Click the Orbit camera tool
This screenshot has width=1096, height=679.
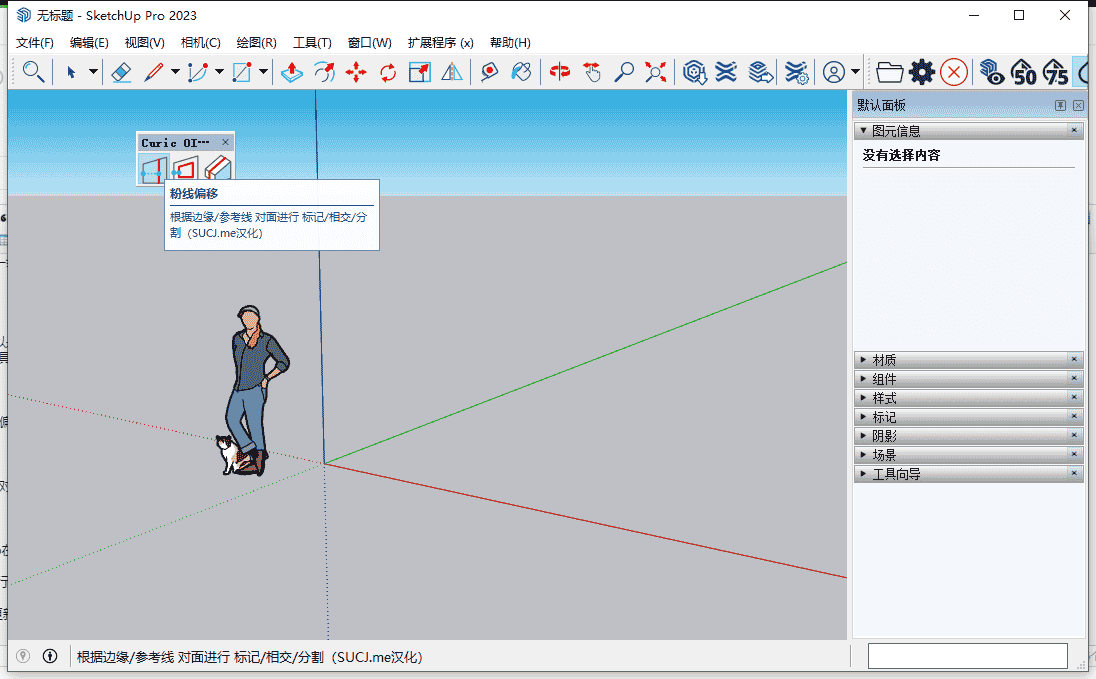[x=560, y=72]
